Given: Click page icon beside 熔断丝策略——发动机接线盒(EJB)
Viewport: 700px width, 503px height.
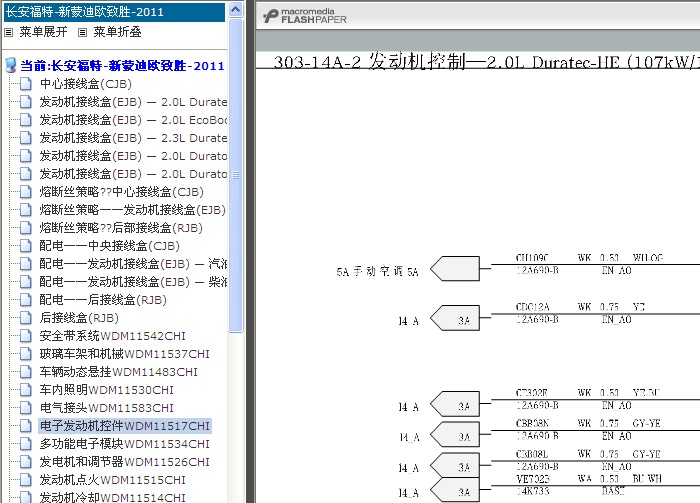Looking at the screenshot, I should 26,210.
